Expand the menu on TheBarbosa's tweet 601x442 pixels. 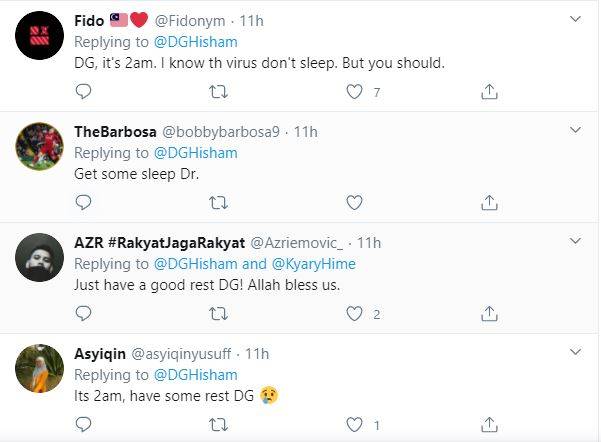point(576,131)
